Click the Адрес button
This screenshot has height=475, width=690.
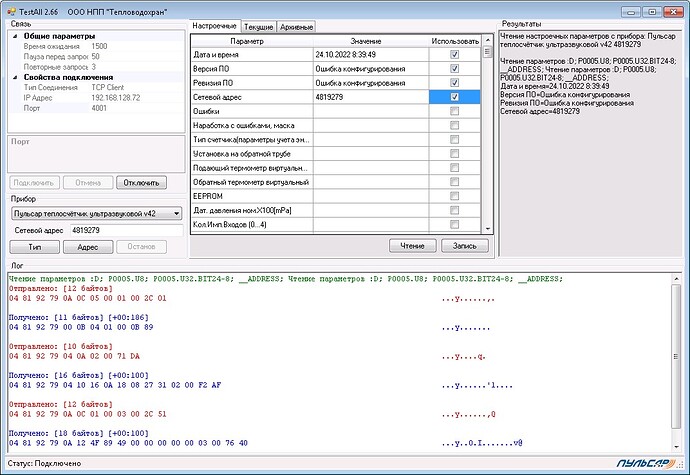point(88,247)
